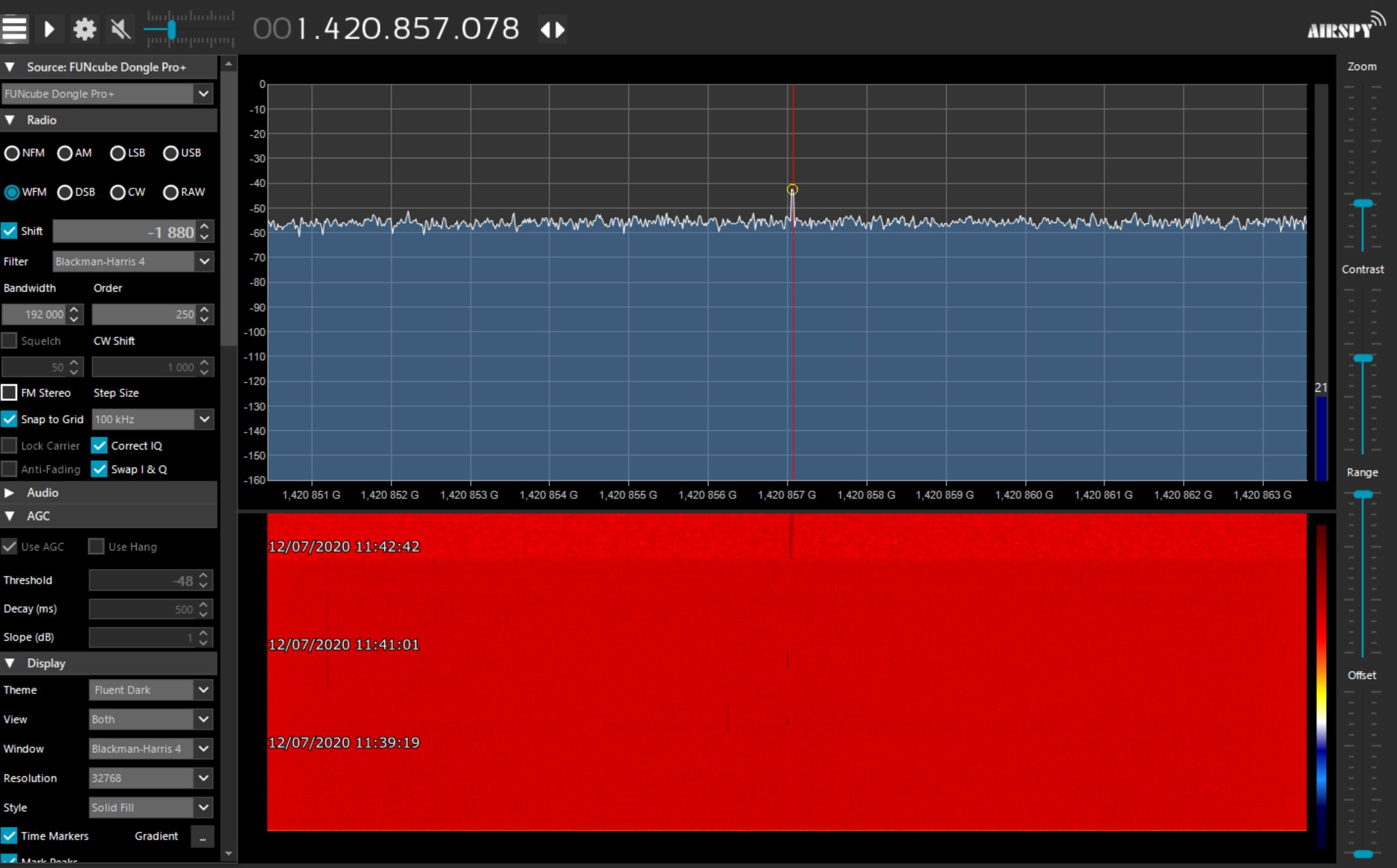Open the FUNcube Dongle Pro+ source dropdown
Viewport: 1397px width, 868px height.
click(204, 93)
